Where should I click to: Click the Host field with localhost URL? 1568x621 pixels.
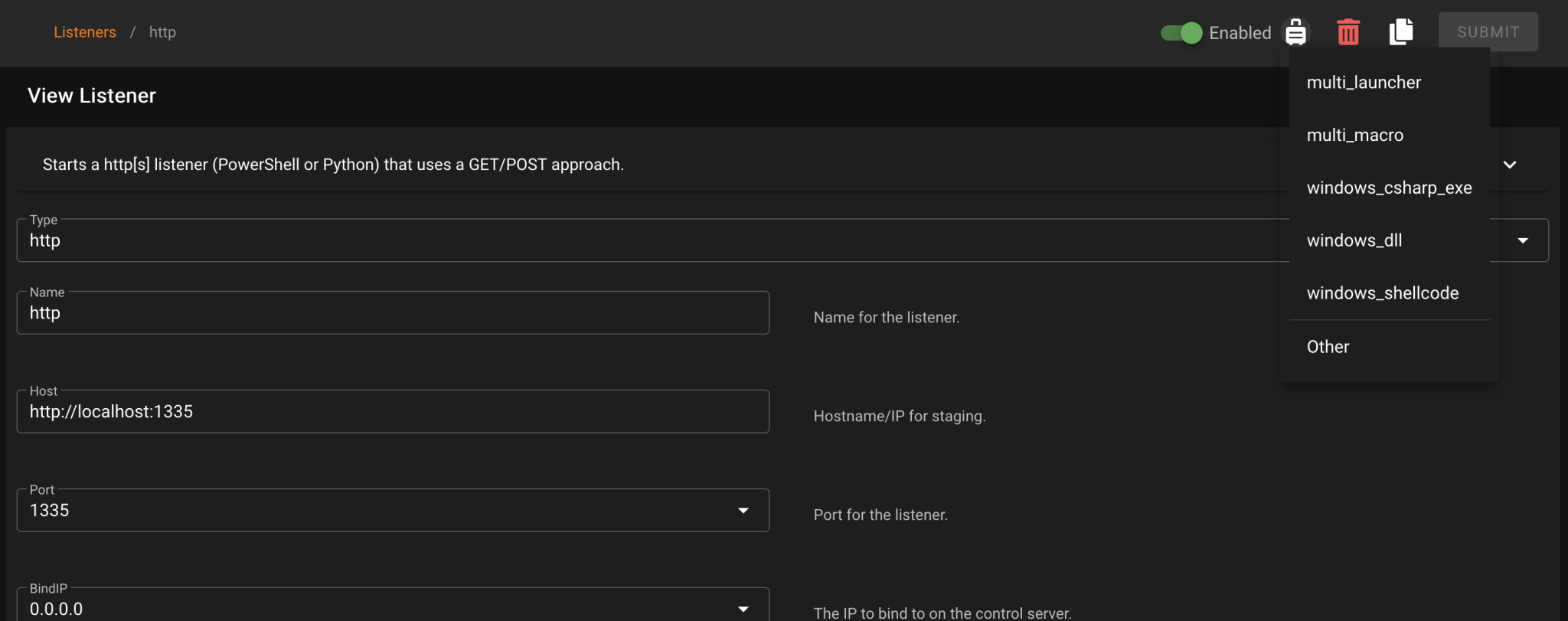coord(392,412)
